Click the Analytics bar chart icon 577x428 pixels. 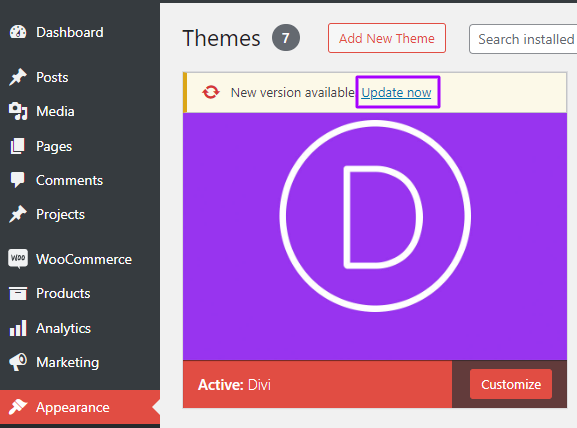[18, 328]
